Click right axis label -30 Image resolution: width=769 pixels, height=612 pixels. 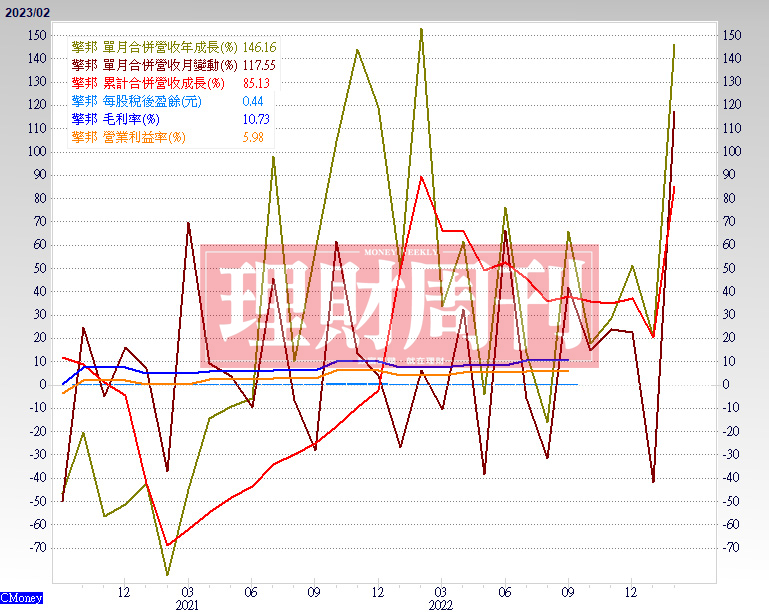click(732, 454)
